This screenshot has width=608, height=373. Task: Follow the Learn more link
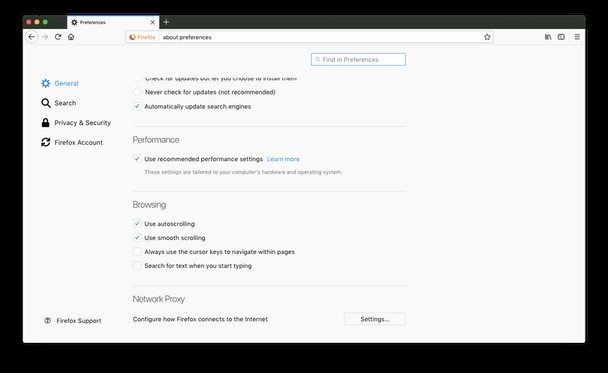coord(283,159)
